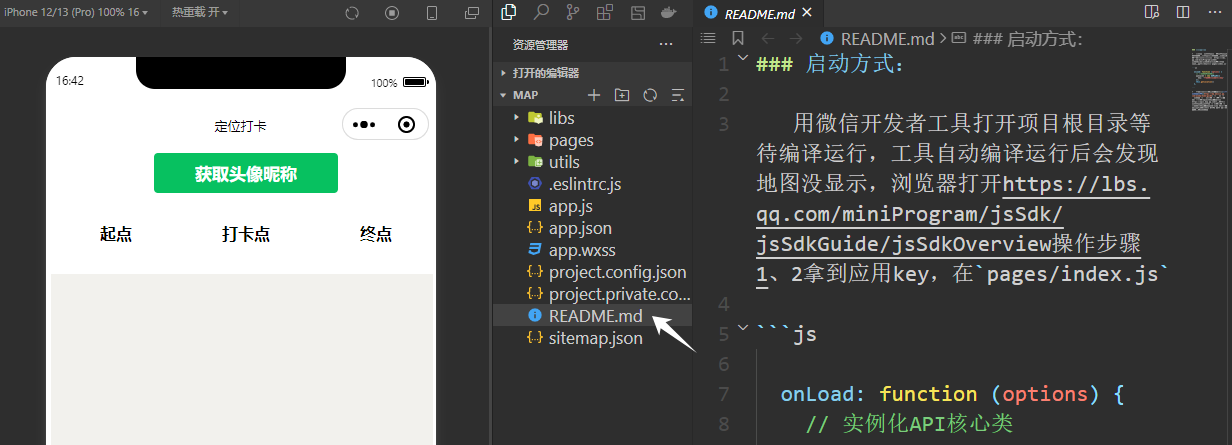Click the onLoad function line 7
This screenshot has height=445, width=1232.
pos(953,394)
